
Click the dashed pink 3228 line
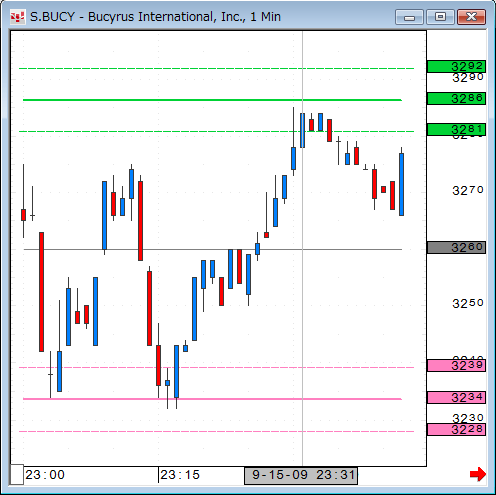coord(217,431)
